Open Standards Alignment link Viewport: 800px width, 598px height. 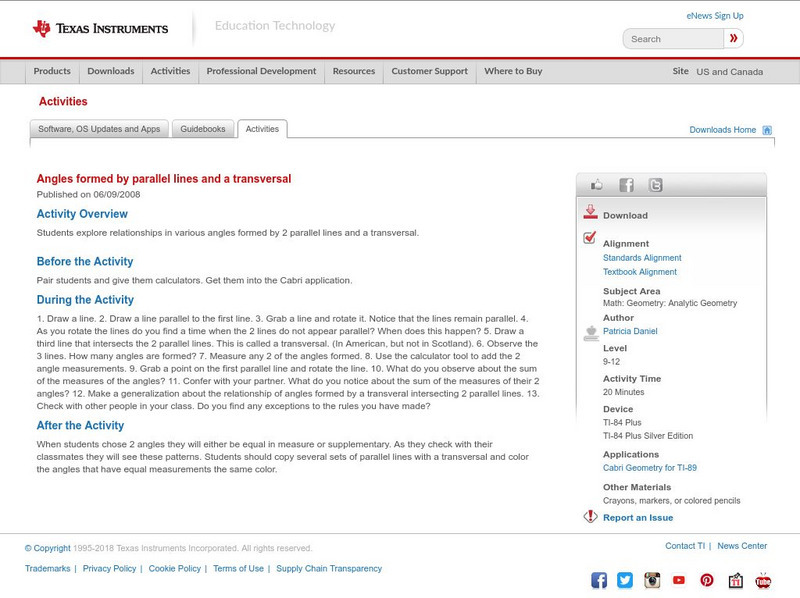tap(642, 258)
